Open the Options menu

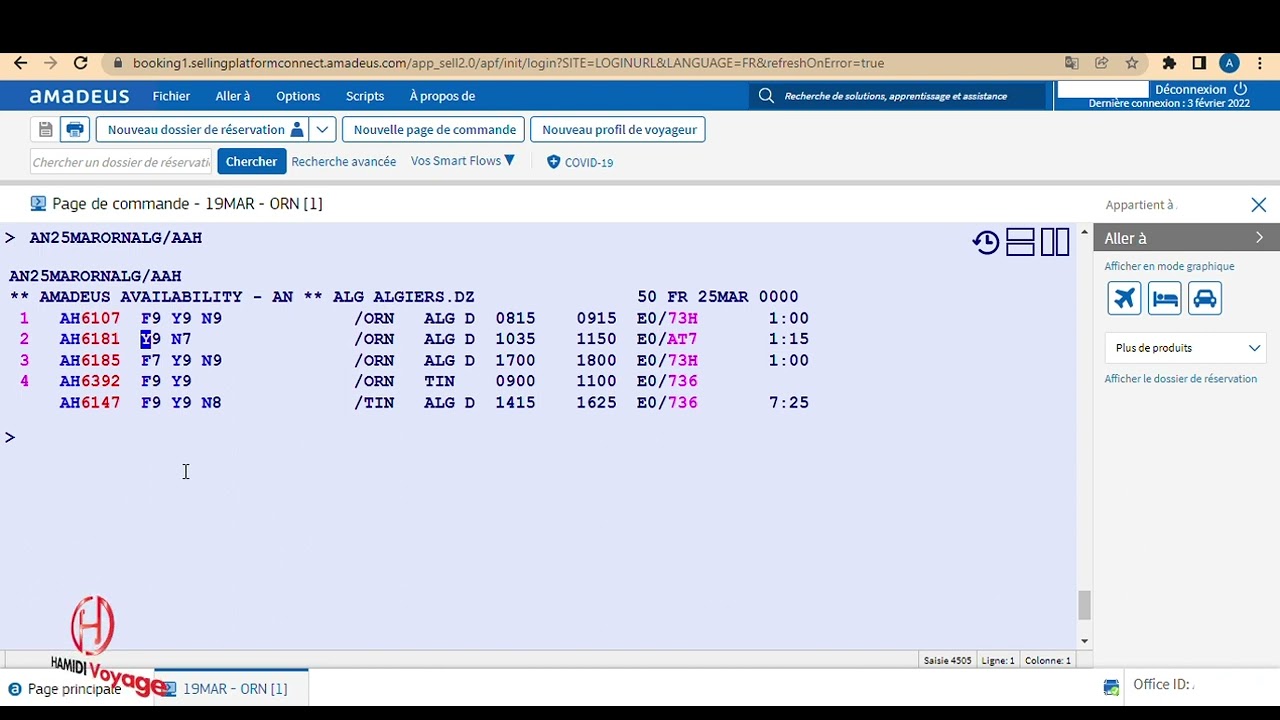pyautogui.click(x=298, y=96)
